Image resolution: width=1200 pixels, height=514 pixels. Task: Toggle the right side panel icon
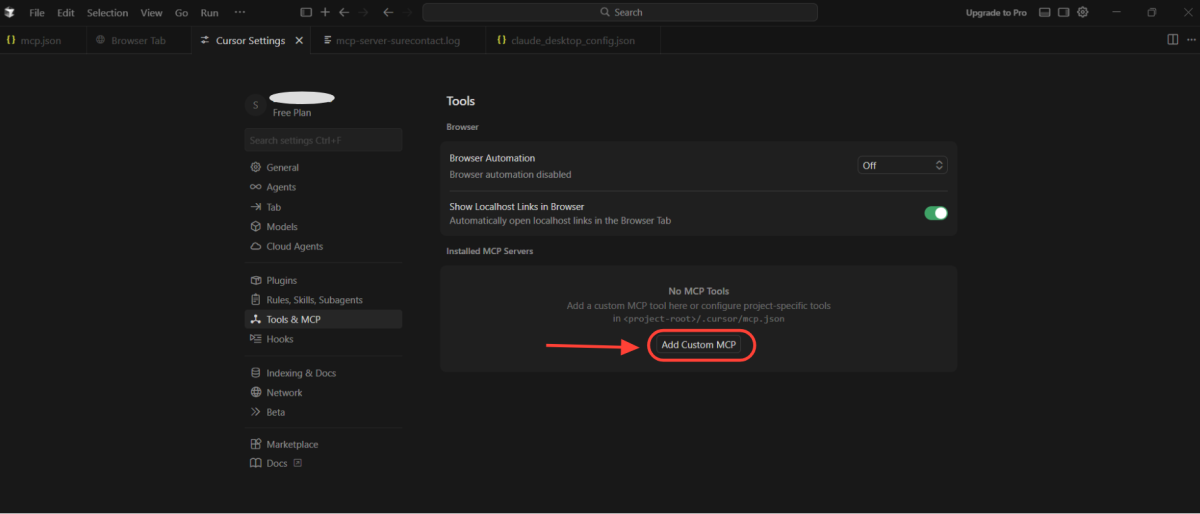coord(1064,12)
